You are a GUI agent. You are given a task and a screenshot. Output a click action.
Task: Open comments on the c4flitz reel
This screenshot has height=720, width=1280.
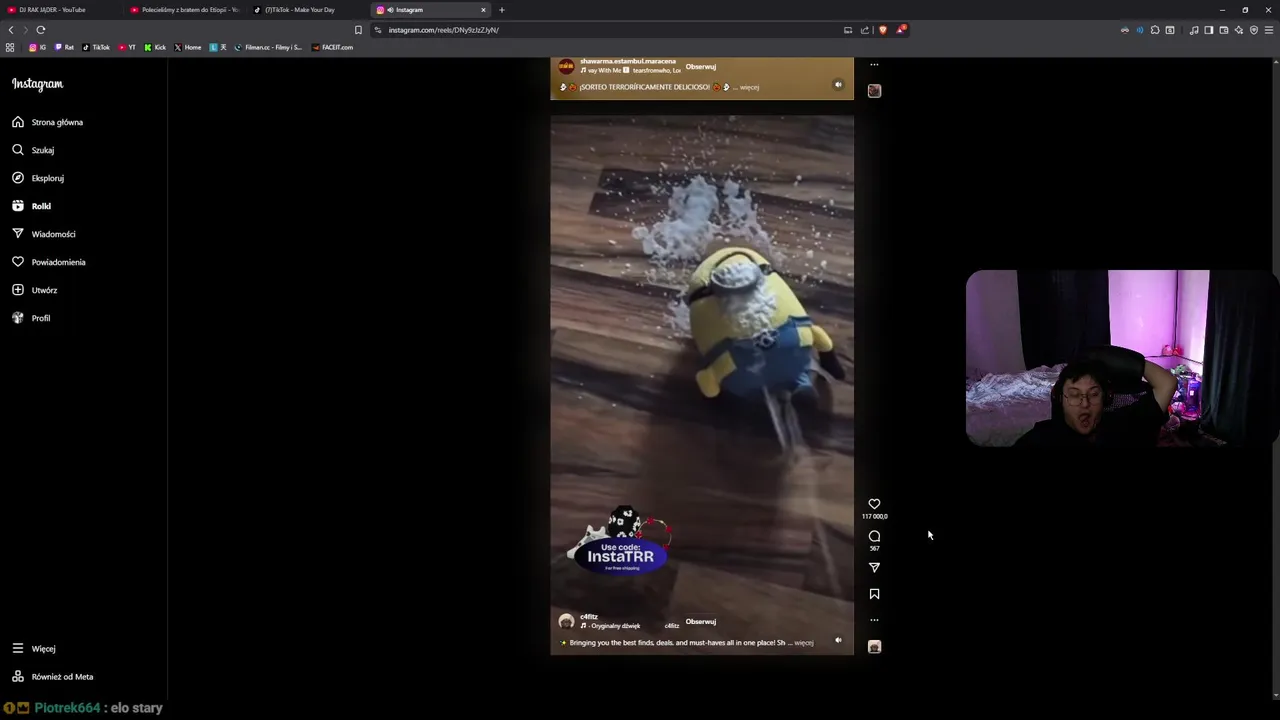(874, 536)
